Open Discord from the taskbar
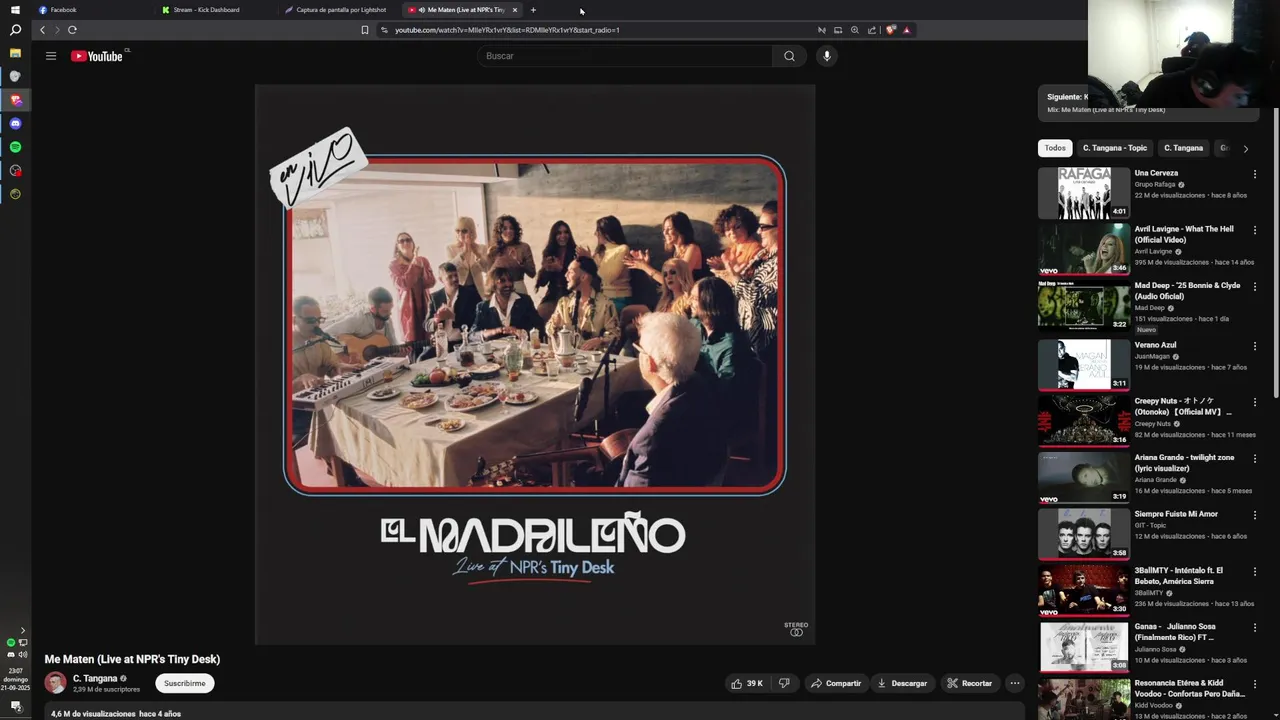The width and height of the screenshot is (1280, 720). (x=15, y=123)
